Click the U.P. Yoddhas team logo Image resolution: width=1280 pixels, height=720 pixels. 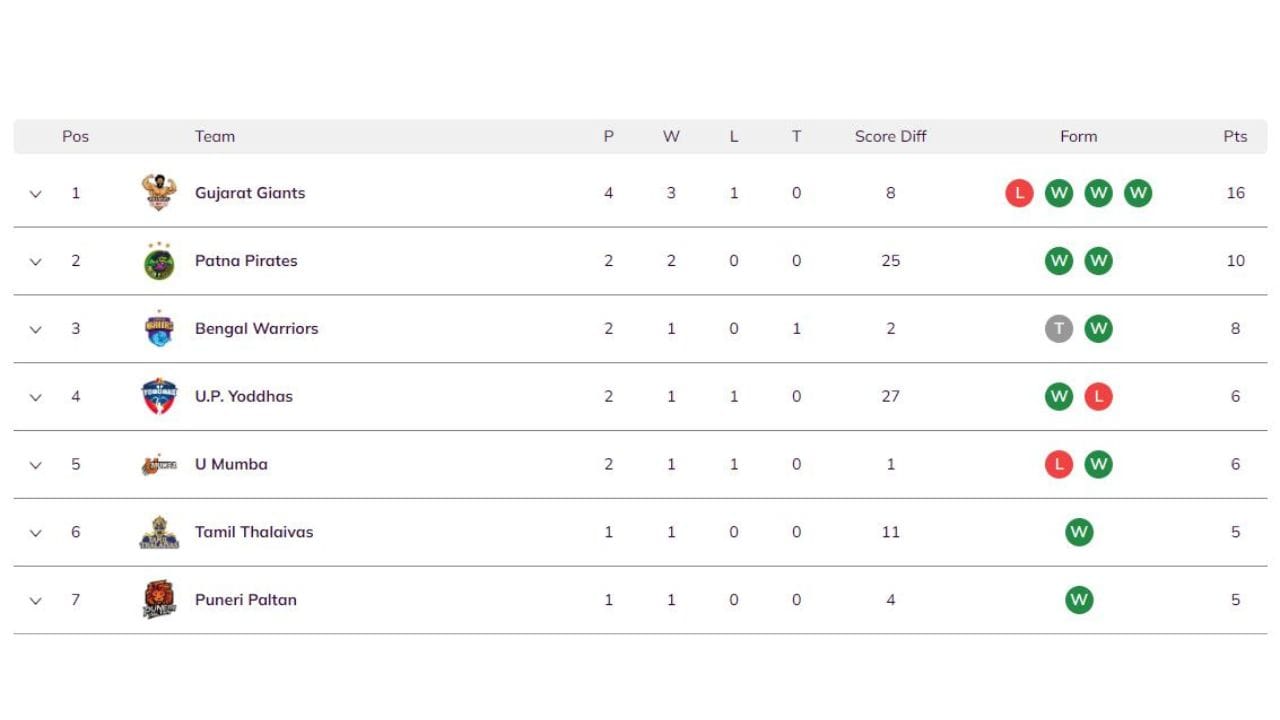(159, 397)
